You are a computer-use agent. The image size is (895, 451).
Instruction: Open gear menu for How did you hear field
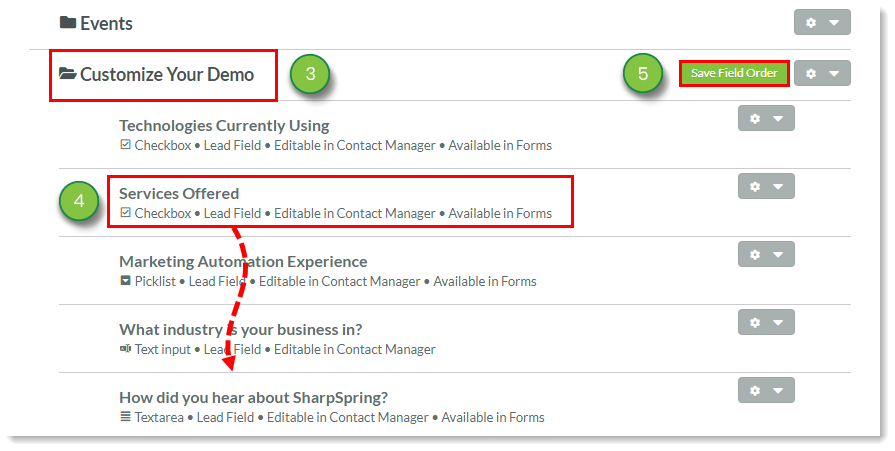click(x=766, y=390)
